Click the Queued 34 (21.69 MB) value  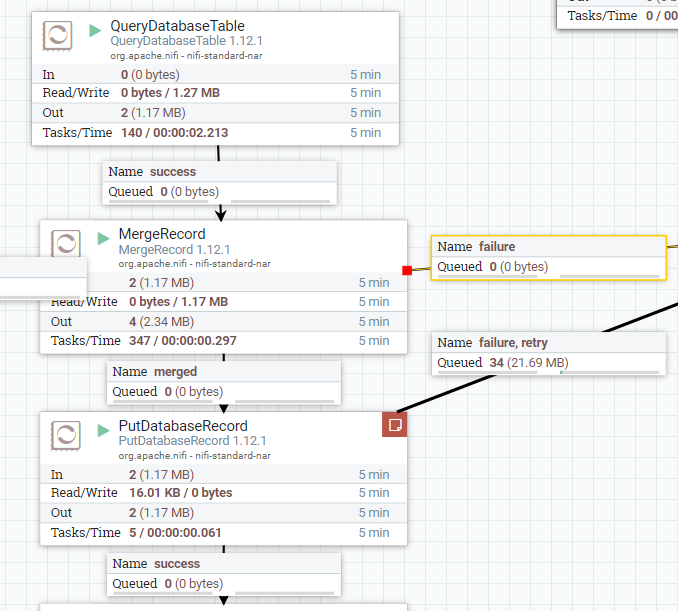click(529, 362)
